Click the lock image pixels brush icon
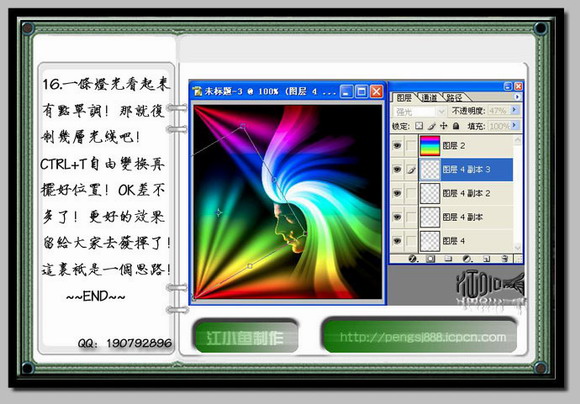580x404 pixels. tap(431, 126)
